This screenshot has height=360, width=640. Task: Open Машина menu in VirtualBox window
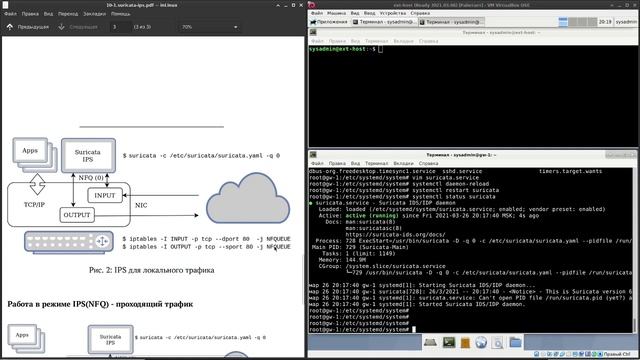click(x=336, y=13)
